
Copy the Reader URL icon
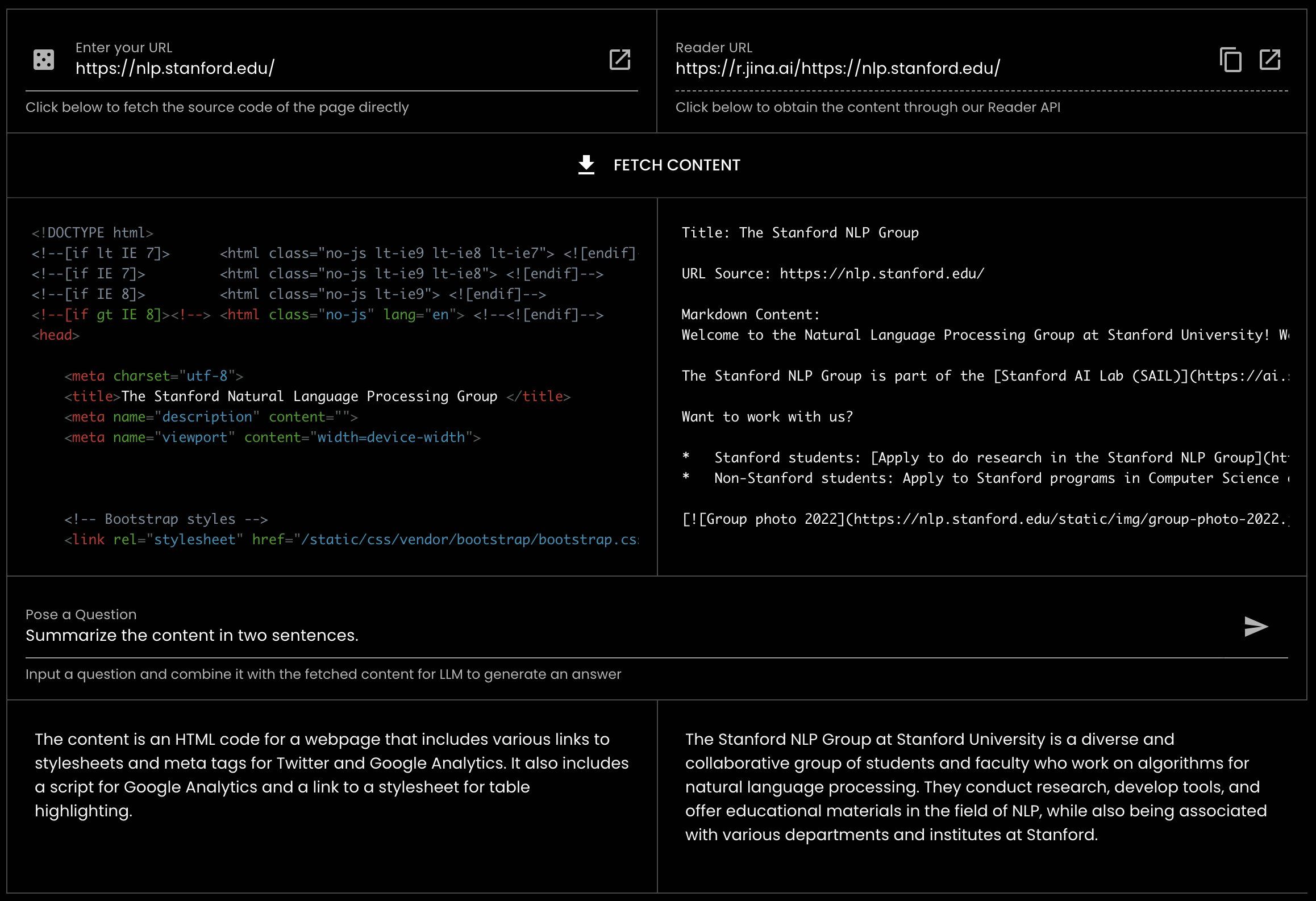pos(1230,60)
